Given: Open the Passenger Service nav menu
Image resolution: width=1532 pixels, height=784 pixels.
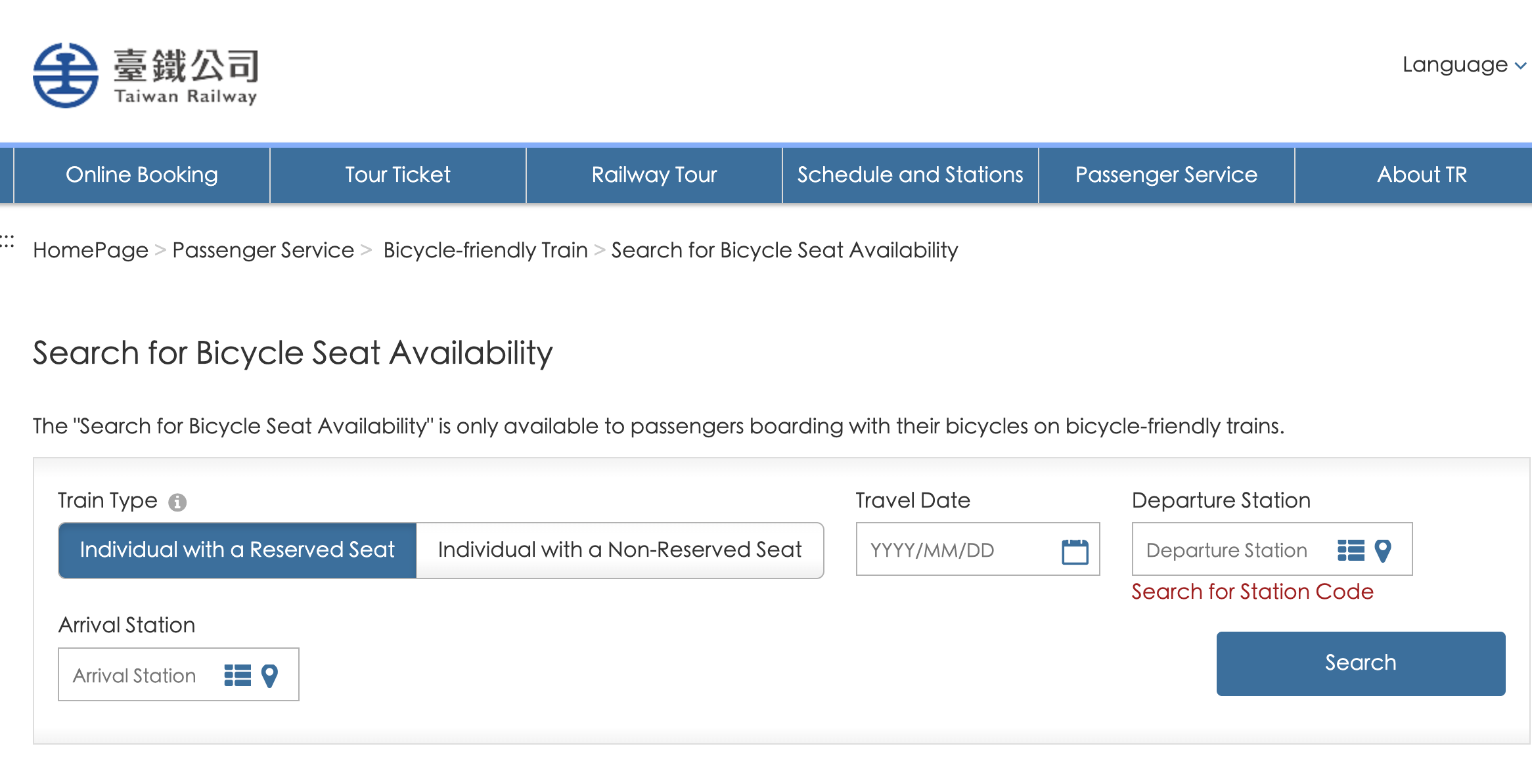Looking at the screenshot, I should click(1166, 175).
